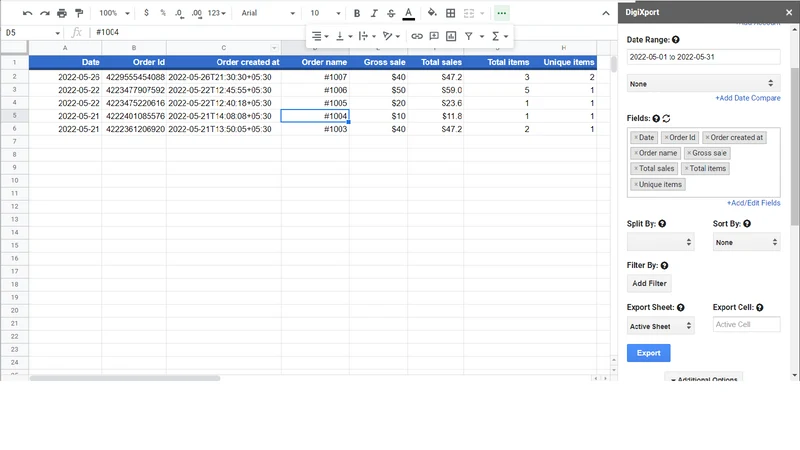The image size is (800, 450).
Task: Open the Sort By None dropdown
Action: (x=746, y=242)
